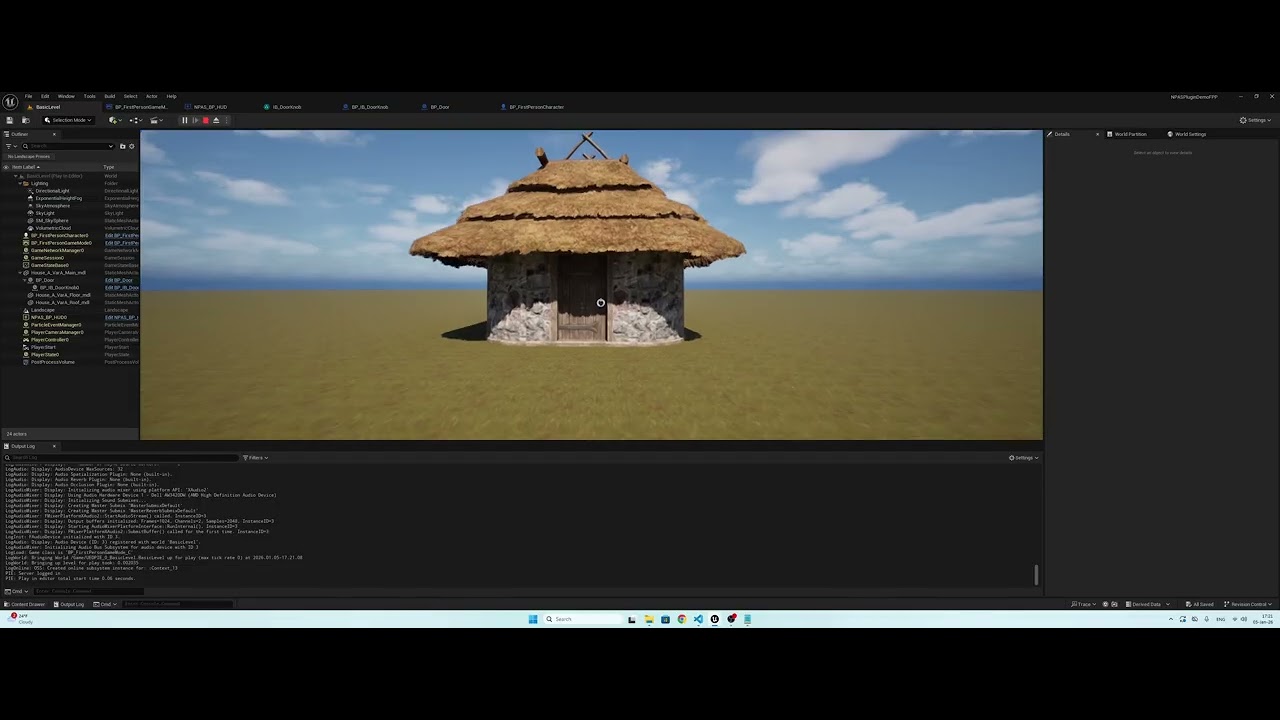This screenshot has height=720, width=1280.
Task: Create a new folder in the Outliner
Action: [123, 146]
